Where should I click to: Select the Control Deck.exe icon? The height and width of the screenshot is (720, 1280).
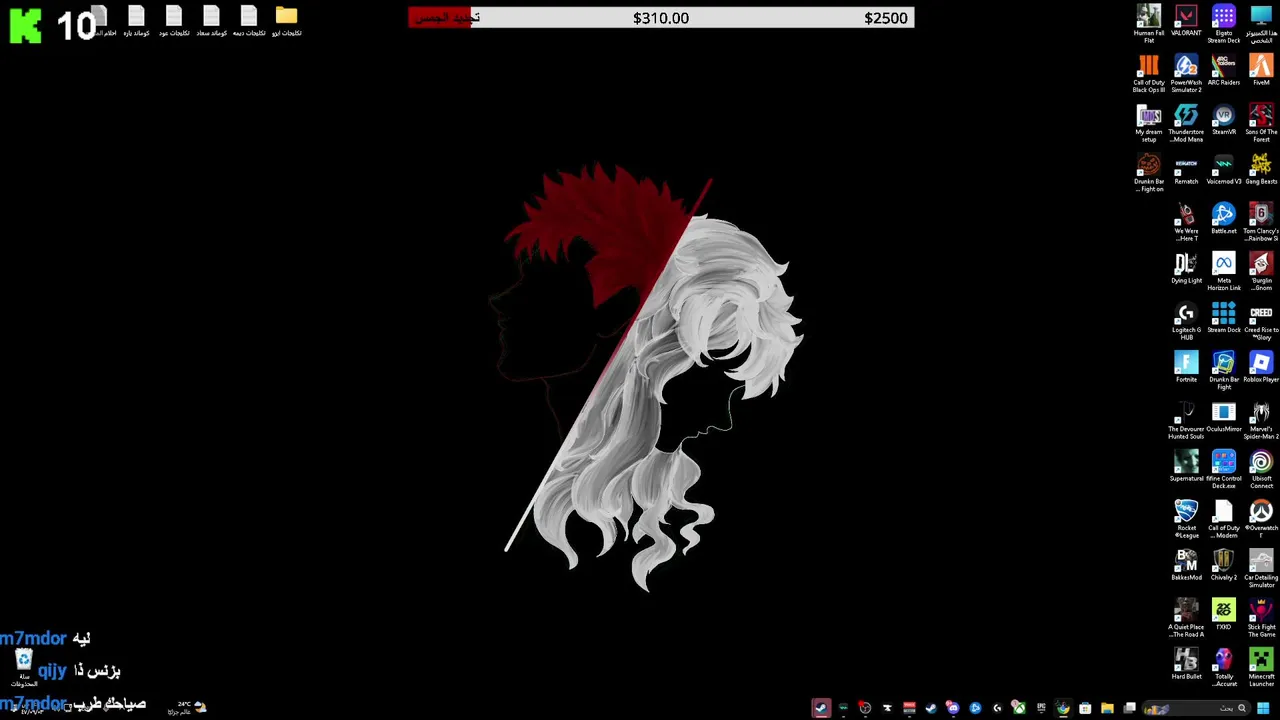tap(1224, 470)
